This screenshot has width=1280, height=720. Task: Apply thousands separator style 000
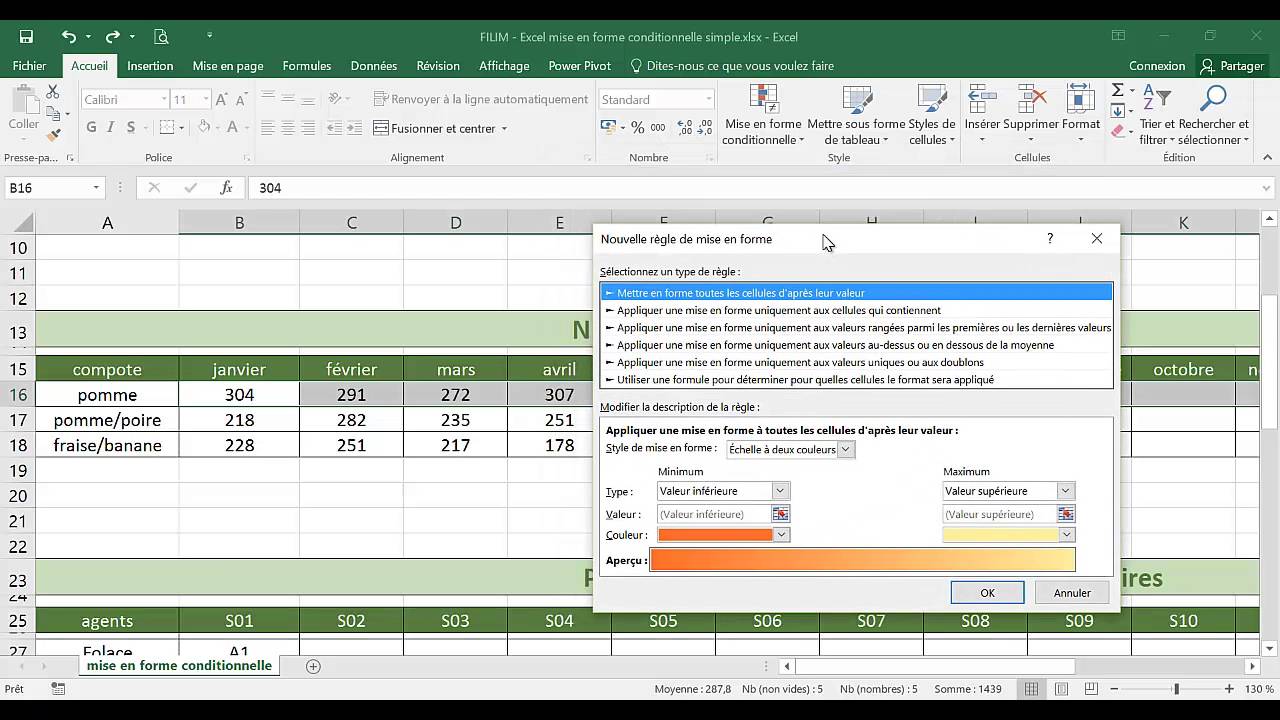[x=658, y=128]
